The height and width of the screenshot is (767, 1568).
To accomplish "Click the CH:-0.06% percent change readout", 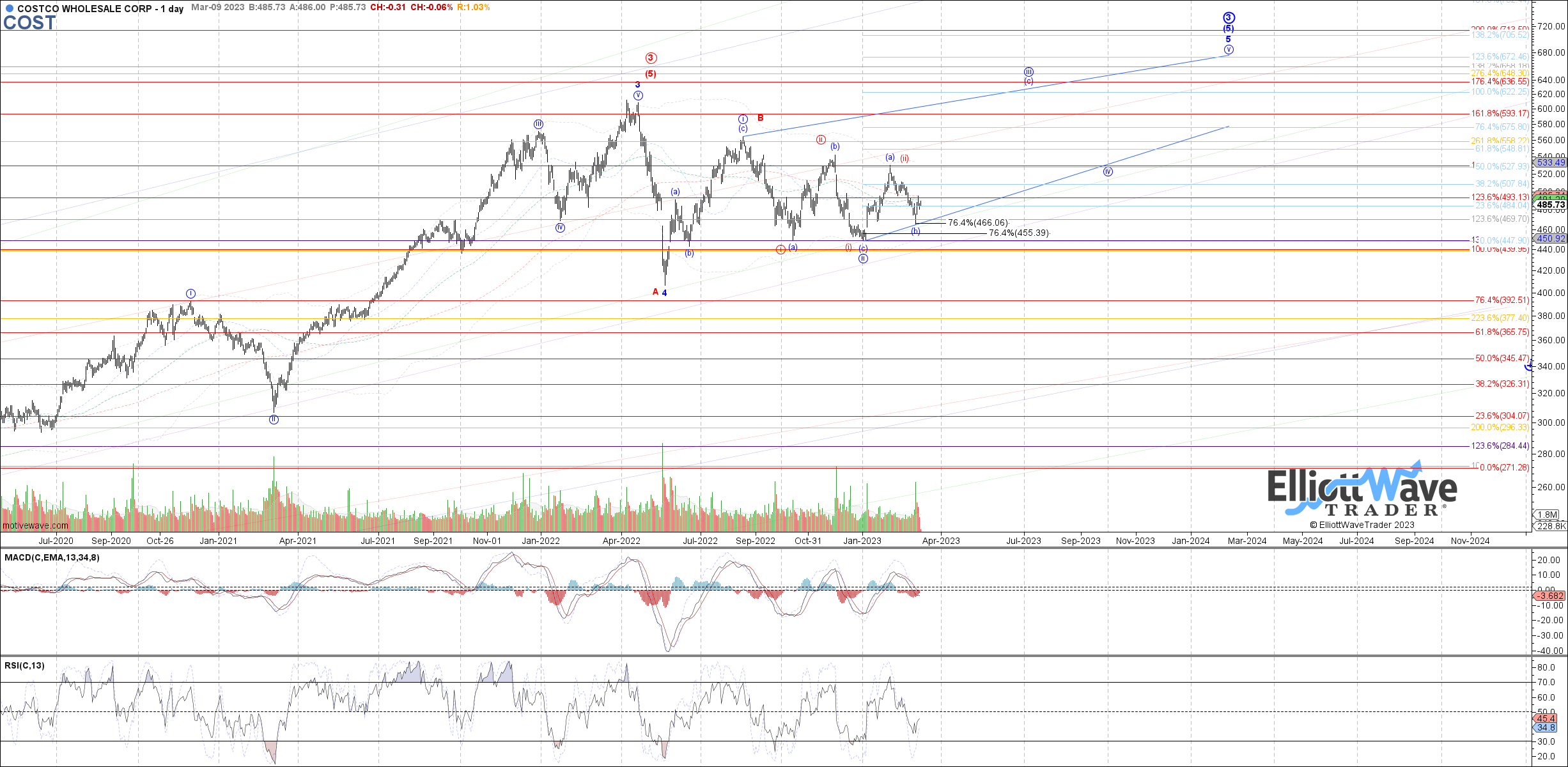I will click(431, 8).
